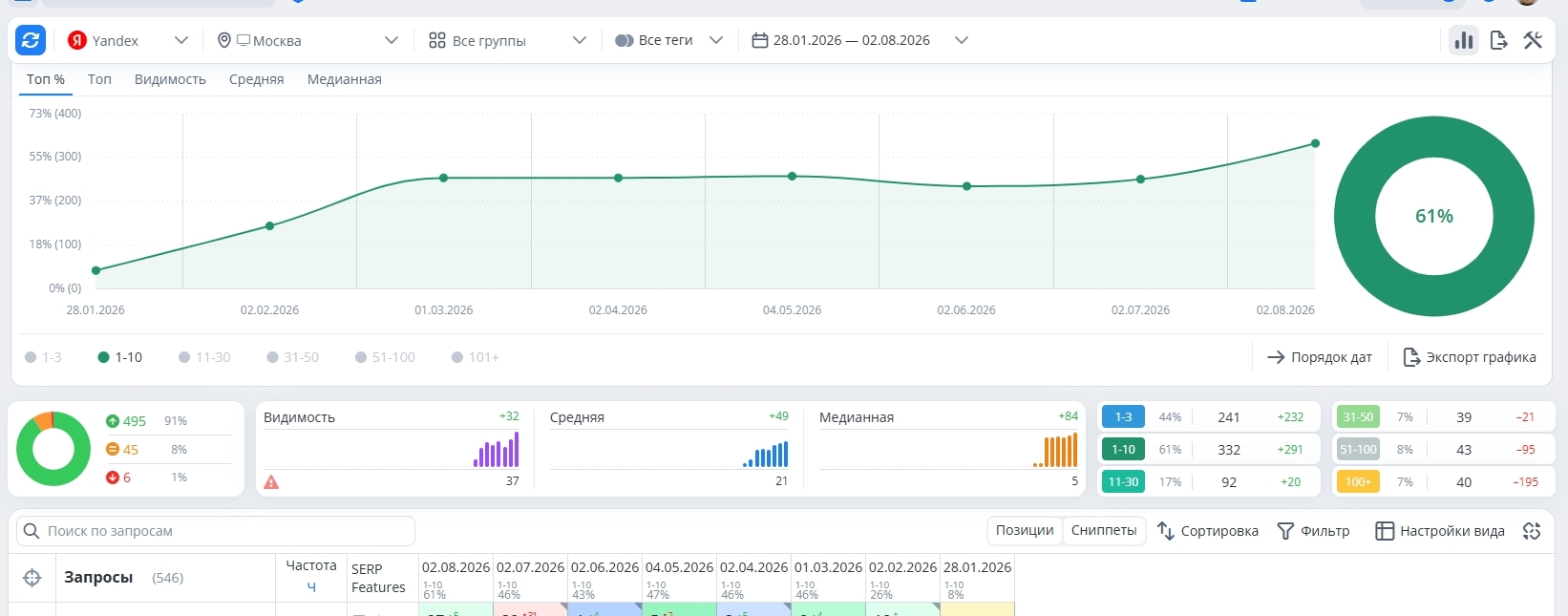This screenshot has width=1568, height=616.
Task: Open the Москва region dropdown
Action: [x=307, y=40]
